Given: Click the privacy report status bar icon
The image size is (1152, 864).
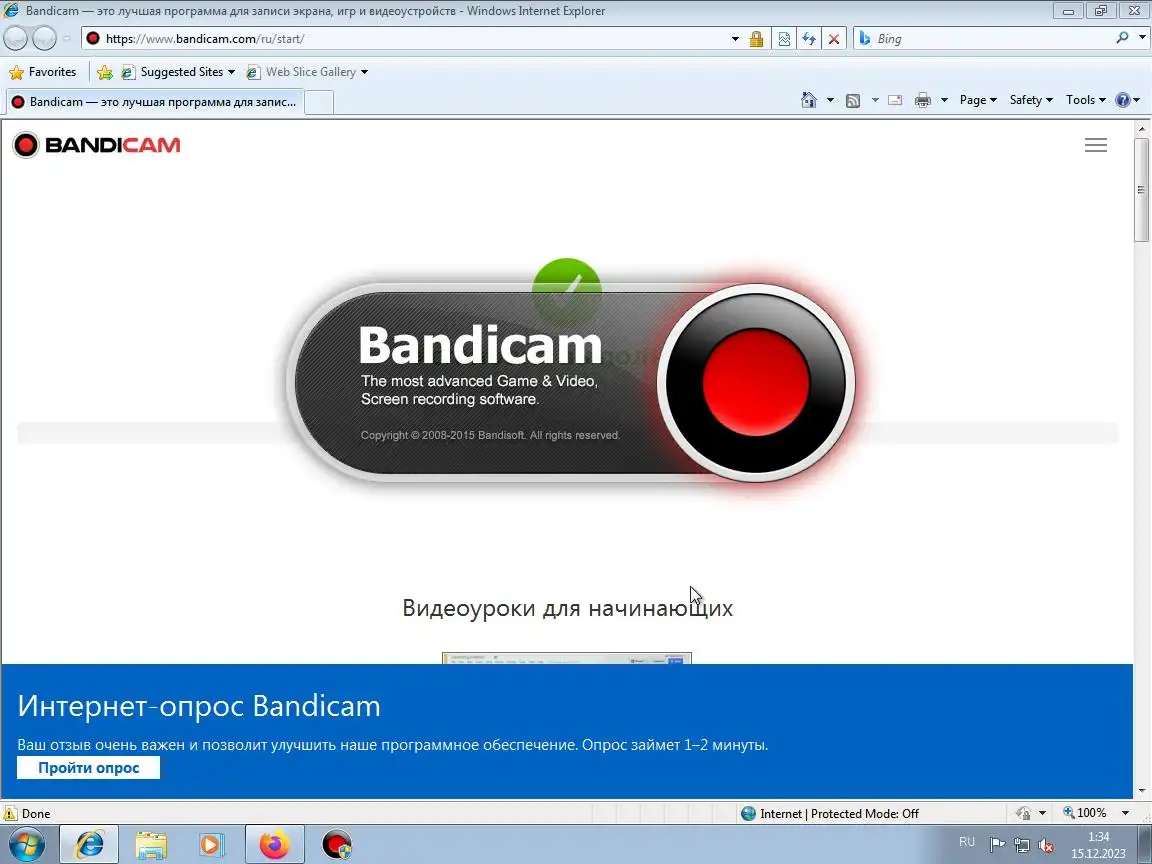Looking at the screenshot, I should click(1023, 813).
